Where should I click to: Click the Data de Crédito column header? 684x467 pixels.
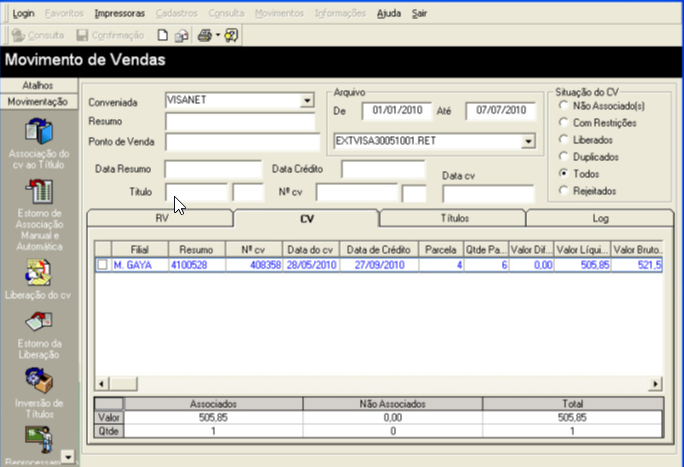point(379,249)
